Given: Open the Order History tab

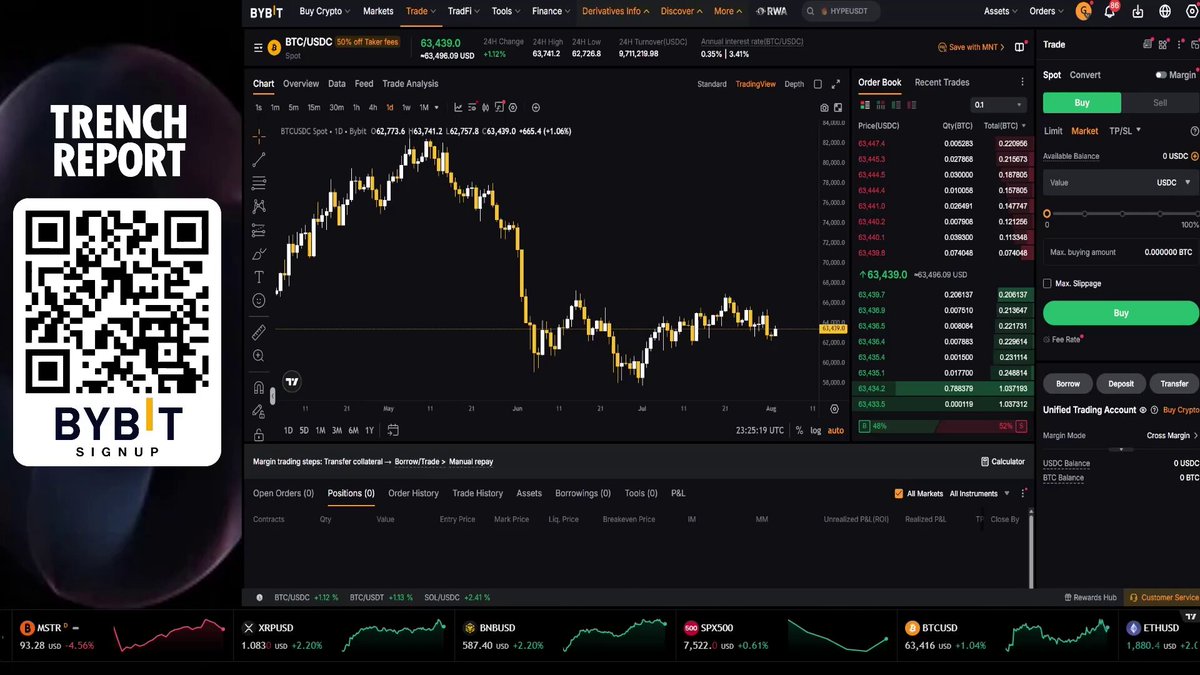Looking at the screenshot, I should coord(413,493).
